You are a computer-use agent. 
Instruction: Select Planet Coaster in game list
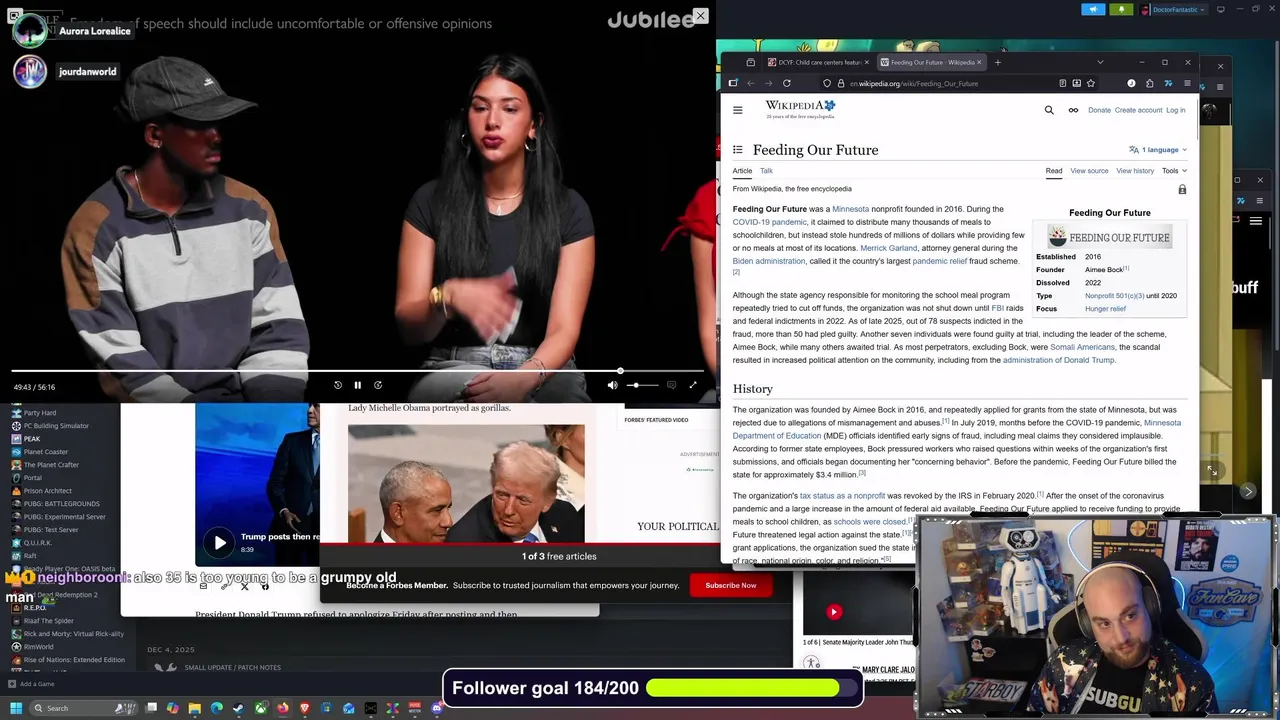tap(45, 452)
